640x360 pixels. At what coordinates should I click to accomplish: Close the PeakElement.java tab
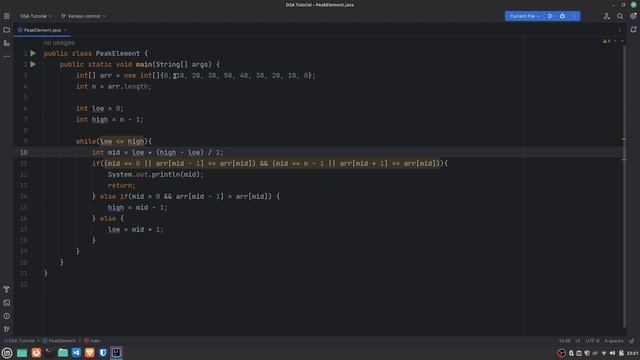pyautogui.click(x=65, y=30)
